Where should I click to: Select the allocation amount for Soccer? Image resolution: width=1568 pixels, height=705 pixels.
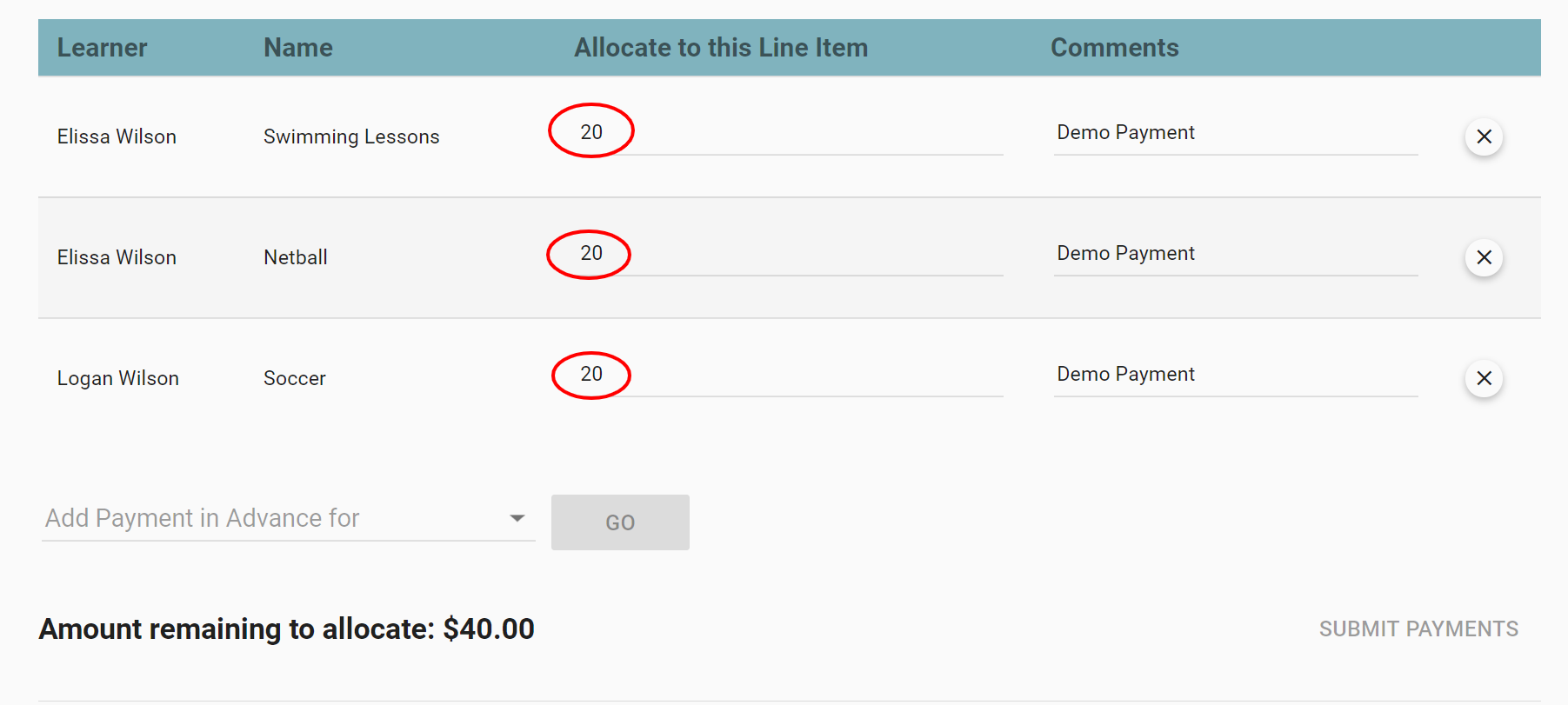pyautogui.click(x=591, y=374)
